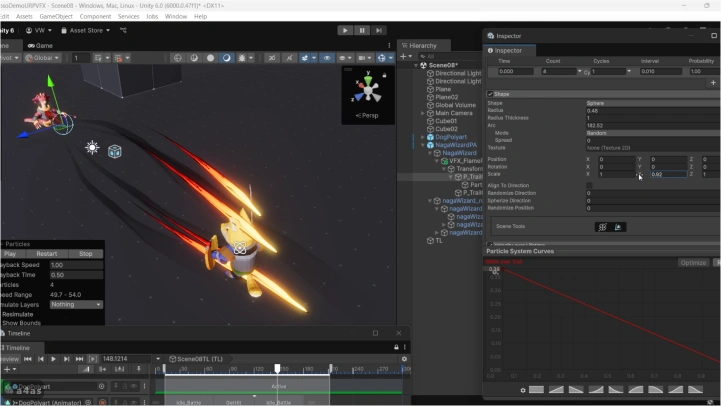Click the cube gizmo icon in scene view

tap(114, 151)
